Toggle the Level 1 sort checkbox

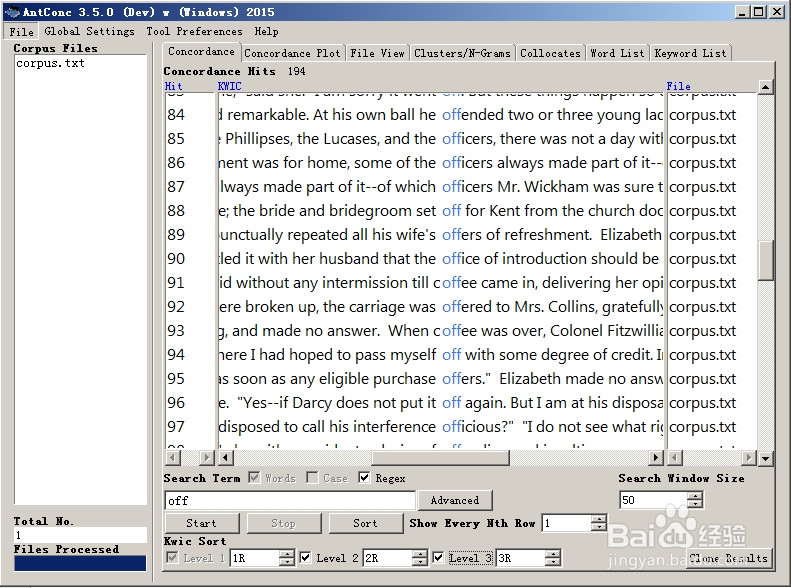(x=172, y=558)
